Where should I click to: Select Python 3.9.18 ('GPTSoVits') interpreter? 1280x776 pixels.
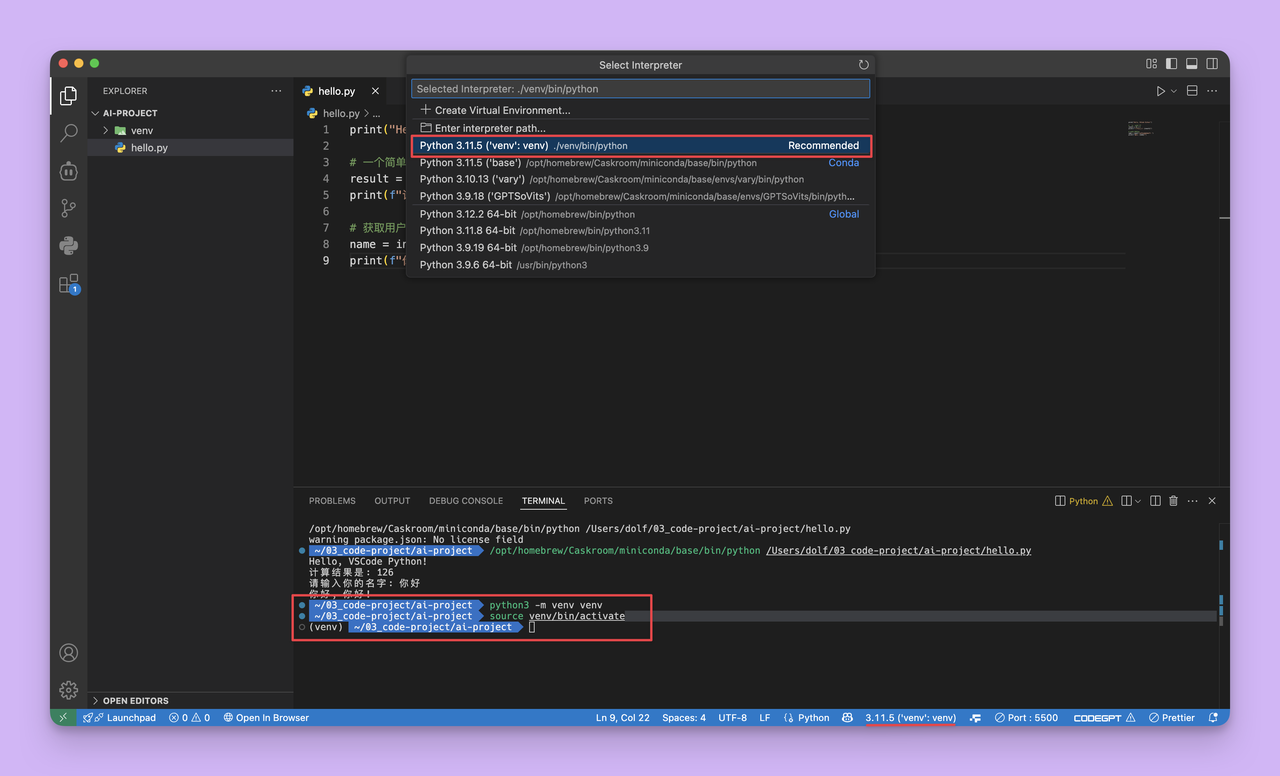click(x=641, y=197)
